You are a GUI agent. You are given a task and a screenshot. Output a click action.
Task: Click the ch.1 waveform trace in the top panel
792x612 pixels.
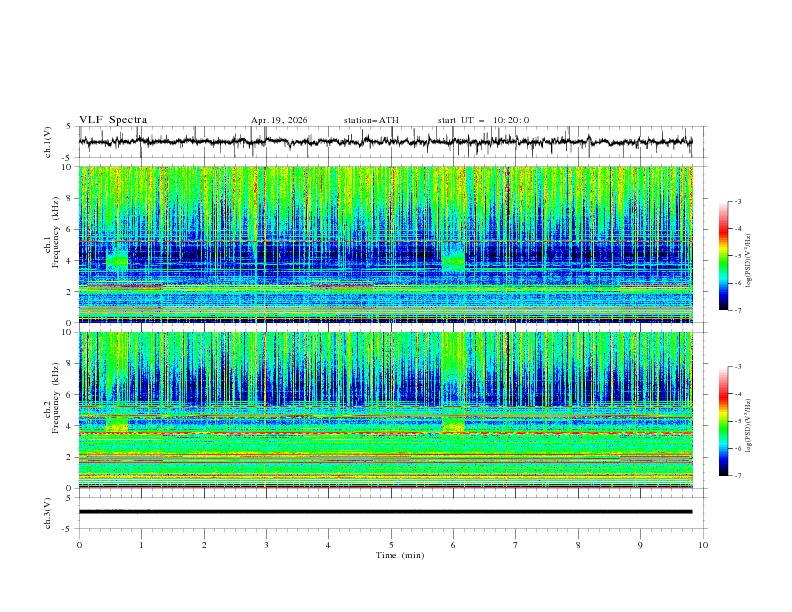coord(385,141)
